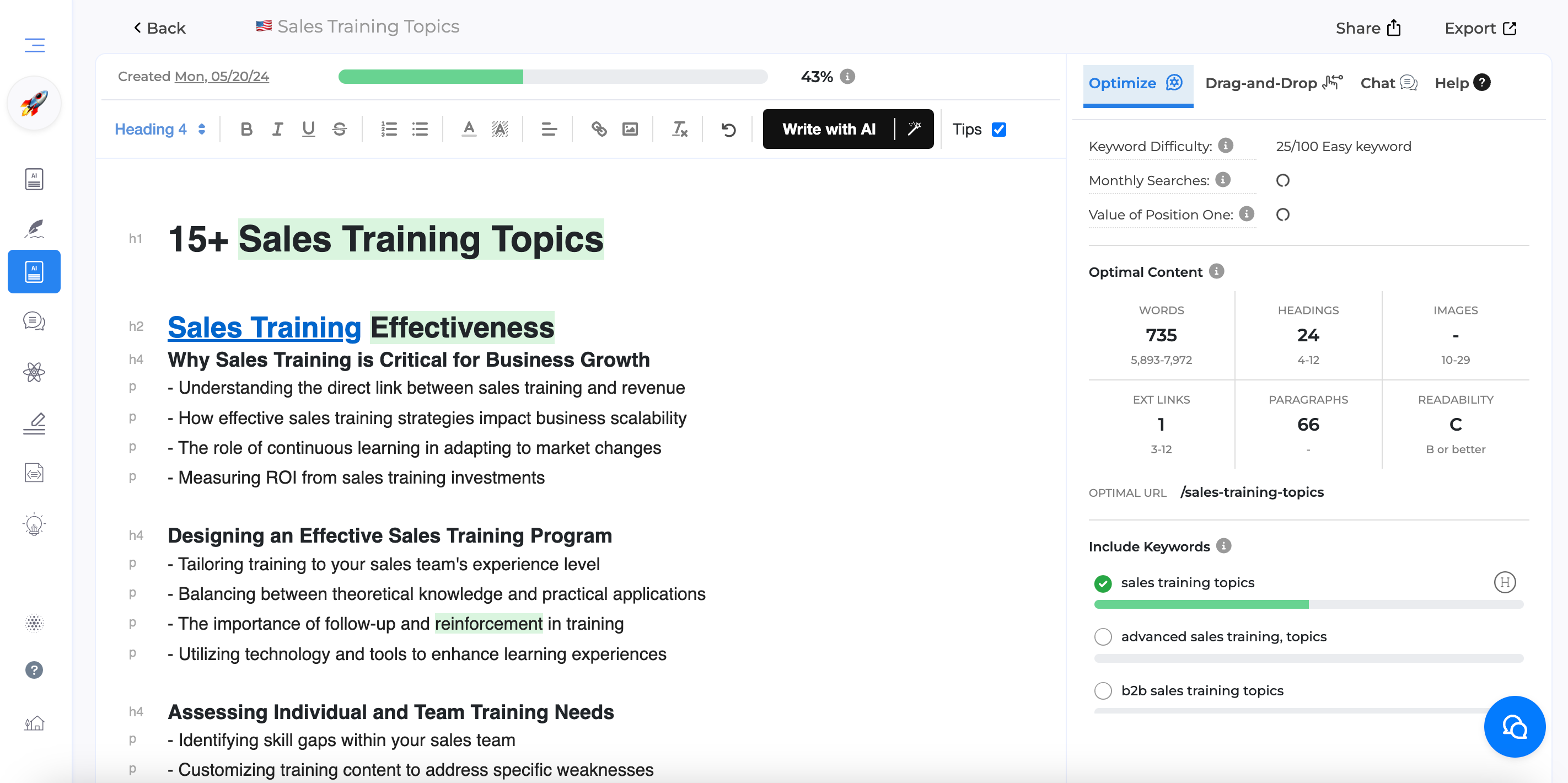1568x783 pixels.
Task: Open the rocket icon in the sidebar
Action: coord(34,104)
